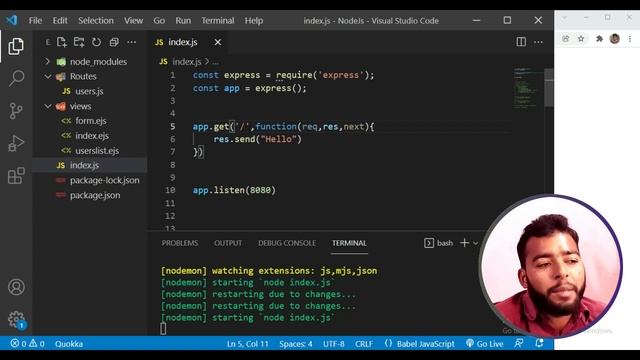Open the Go menu
The width and height of the screenshot is (640, 360).
pyautogui.click(x=159, y=20)
